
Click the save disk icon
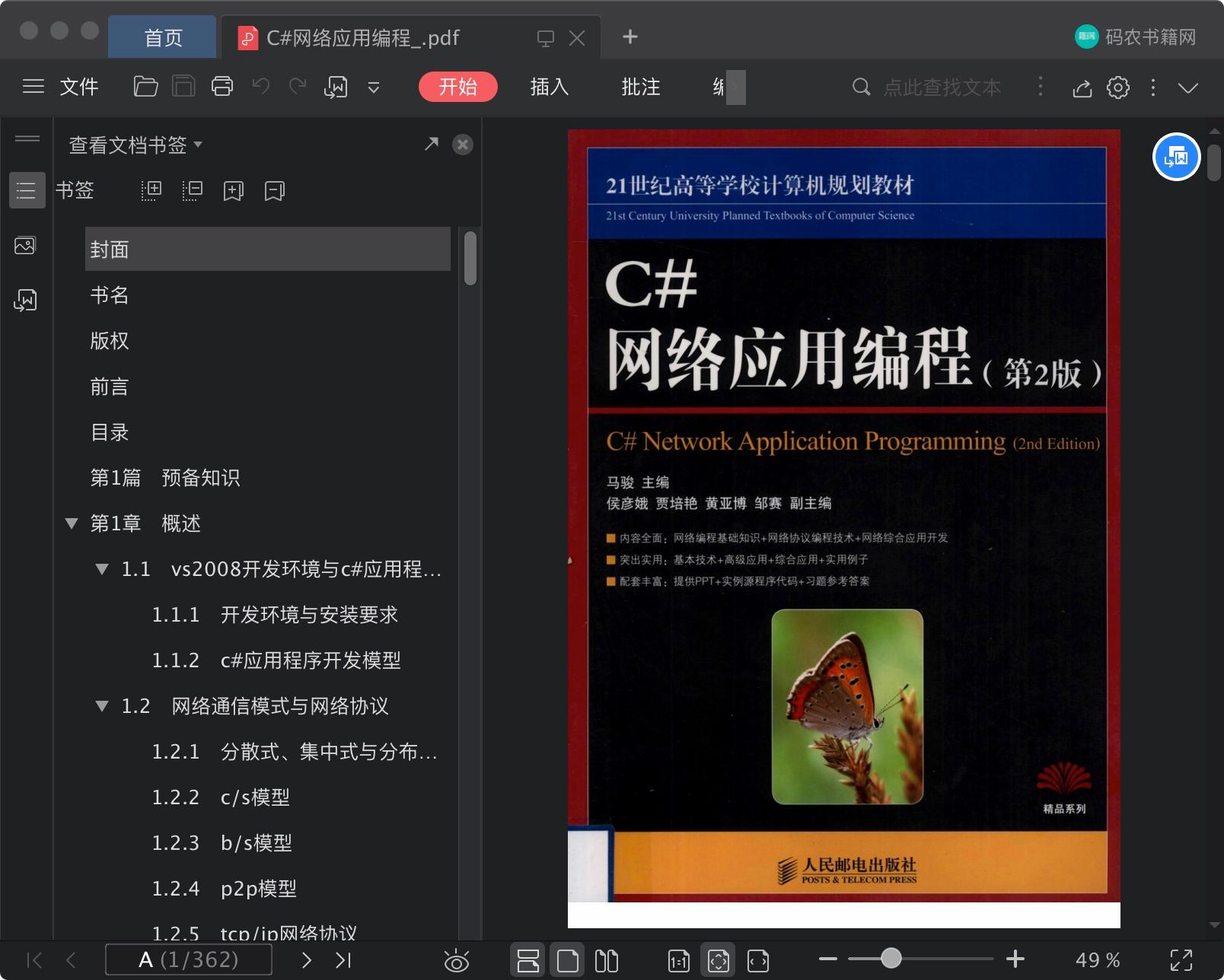tap(183, 87)
